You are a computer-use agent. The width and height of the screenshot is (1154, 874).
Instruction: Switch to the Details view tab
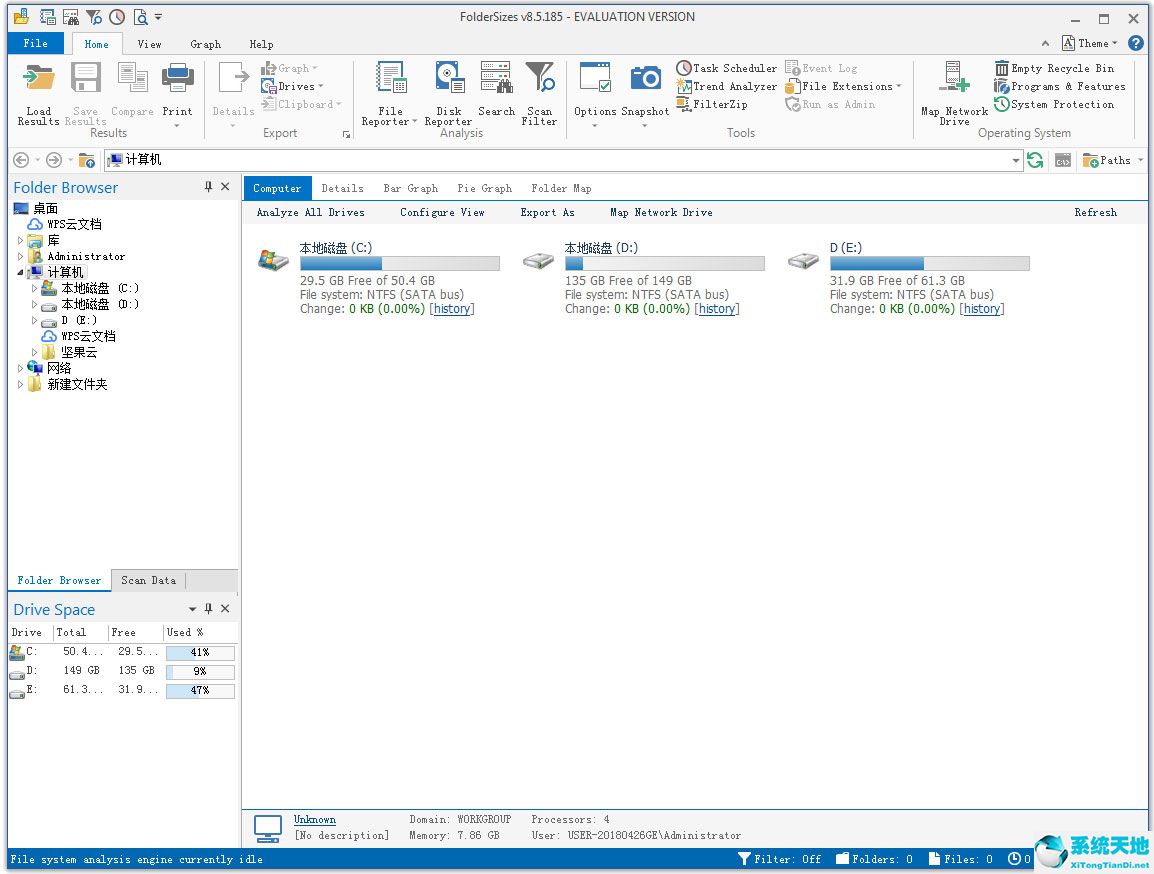coord(342,188)
